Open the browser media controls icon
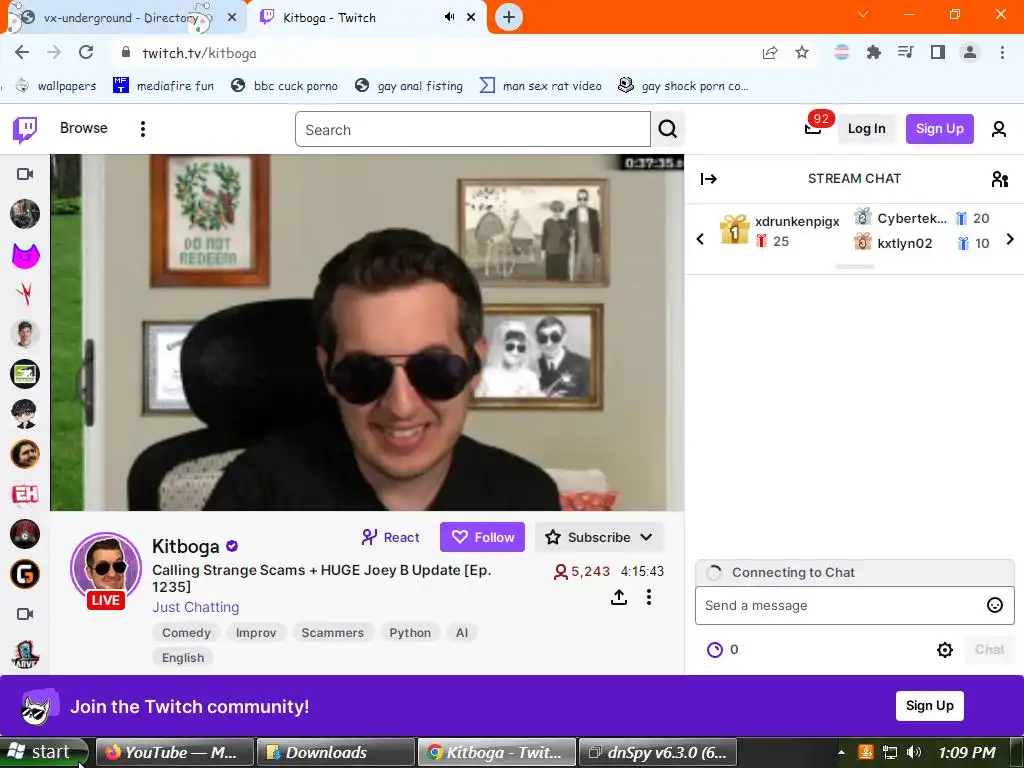The height and width of the screenshot is (768, 1024). point(906,53)
